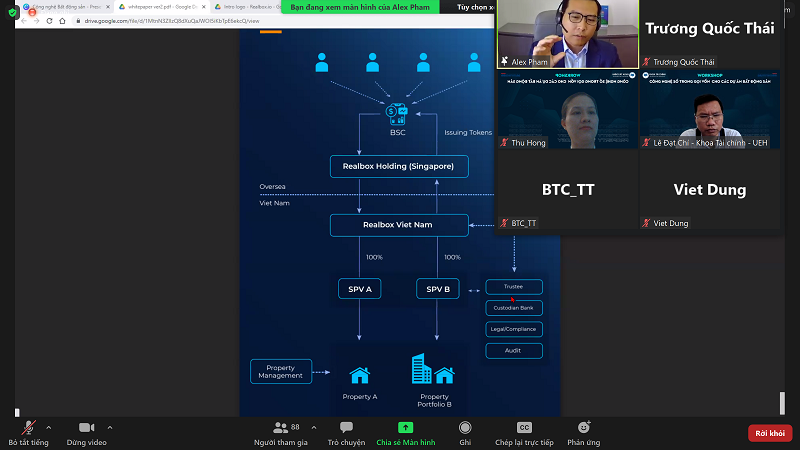
Task: Close the whitepaper PDF browser tab
Action: (x=204, y=7)
